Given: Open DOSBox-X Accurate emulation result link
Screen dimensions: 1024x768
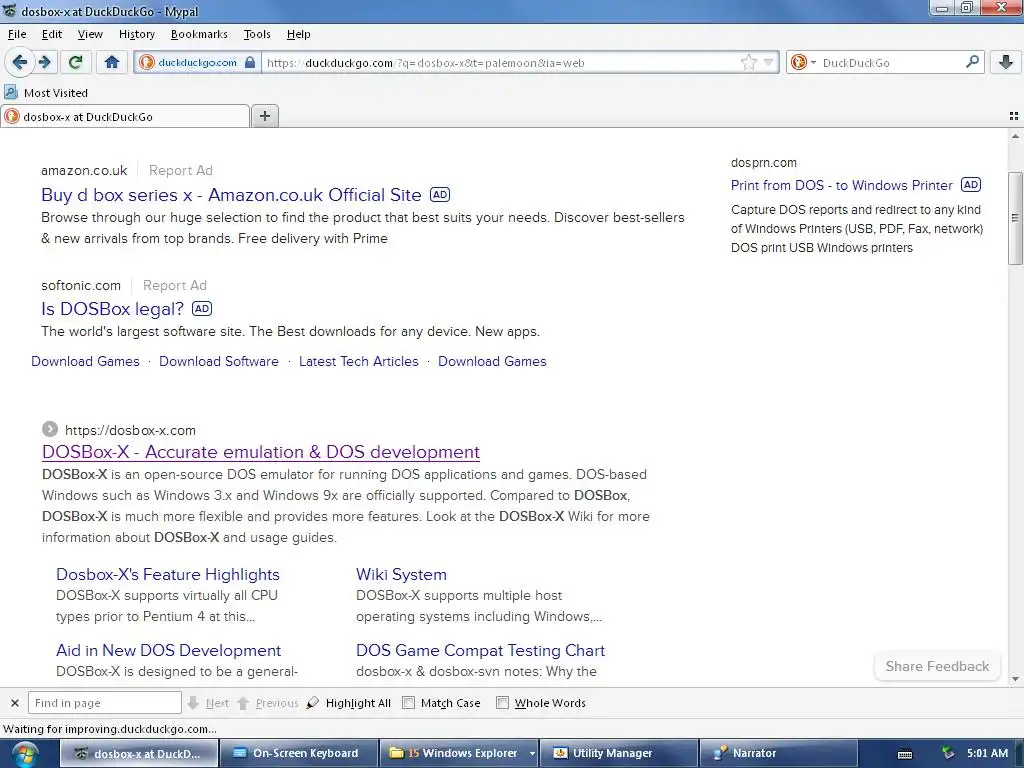Looking at the screenshot, I should [x=261, y=452].
